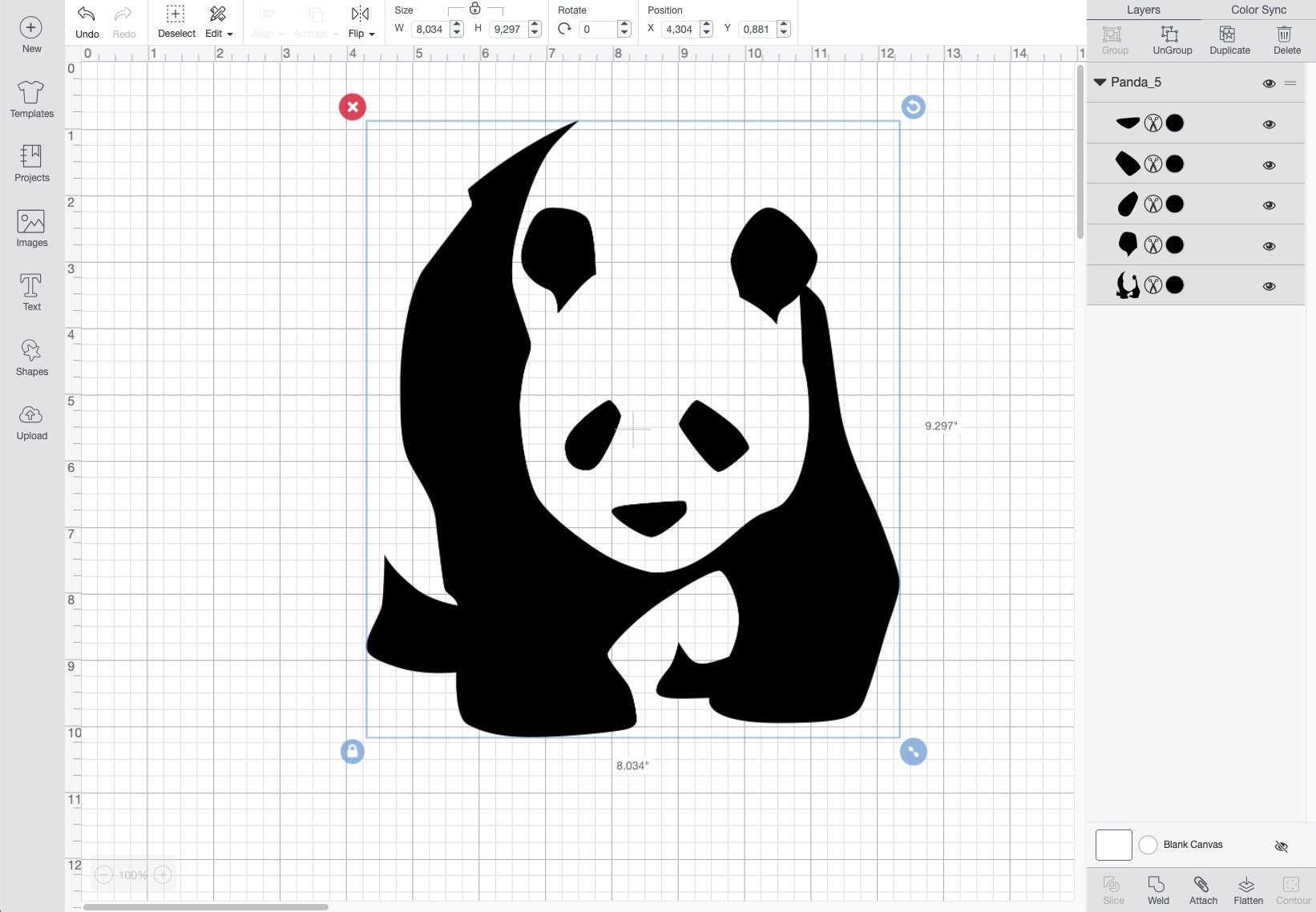Switch to the Layers tab
Viewport: 1316px width, 912px height.
[1143, 10]
